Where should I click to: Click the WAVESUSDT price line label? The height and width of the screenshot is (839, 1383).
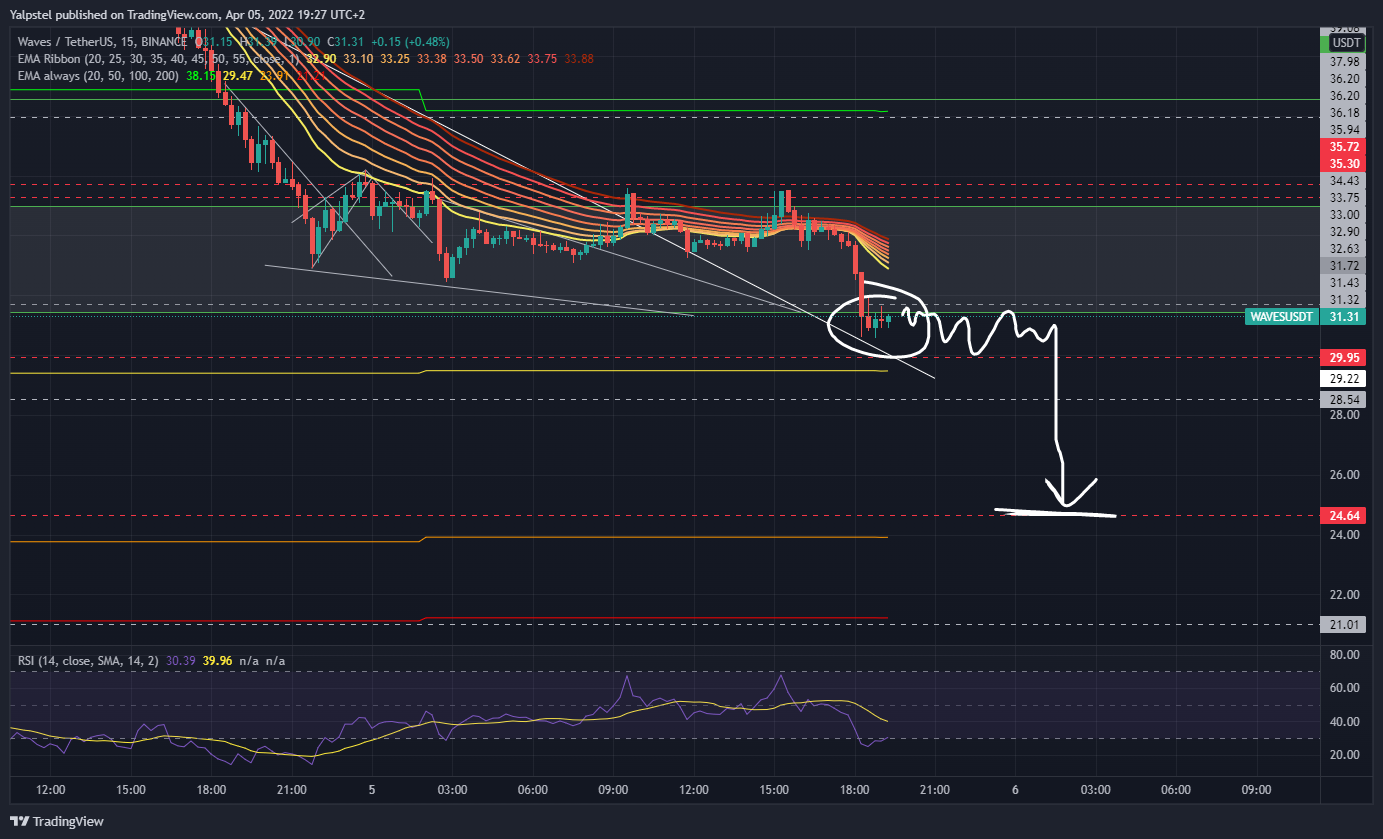pyautogui.click(x=1281, y=317)
